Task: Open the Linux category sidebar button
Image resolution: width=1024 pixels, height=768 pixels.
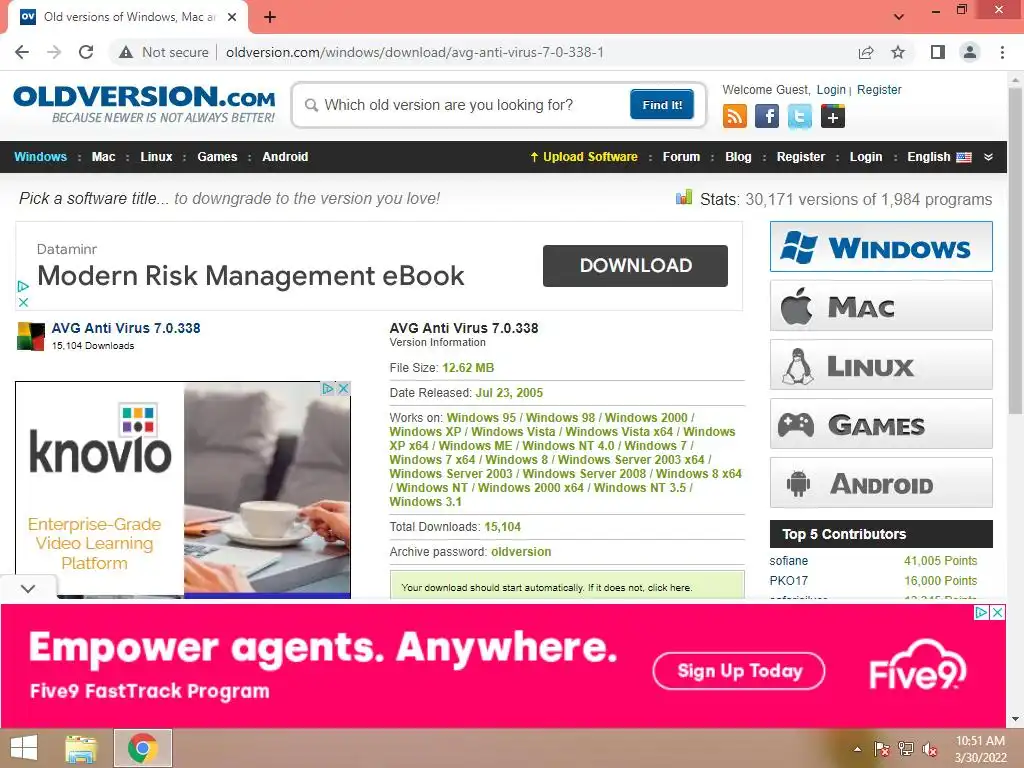Action: (x=881, y=364)
